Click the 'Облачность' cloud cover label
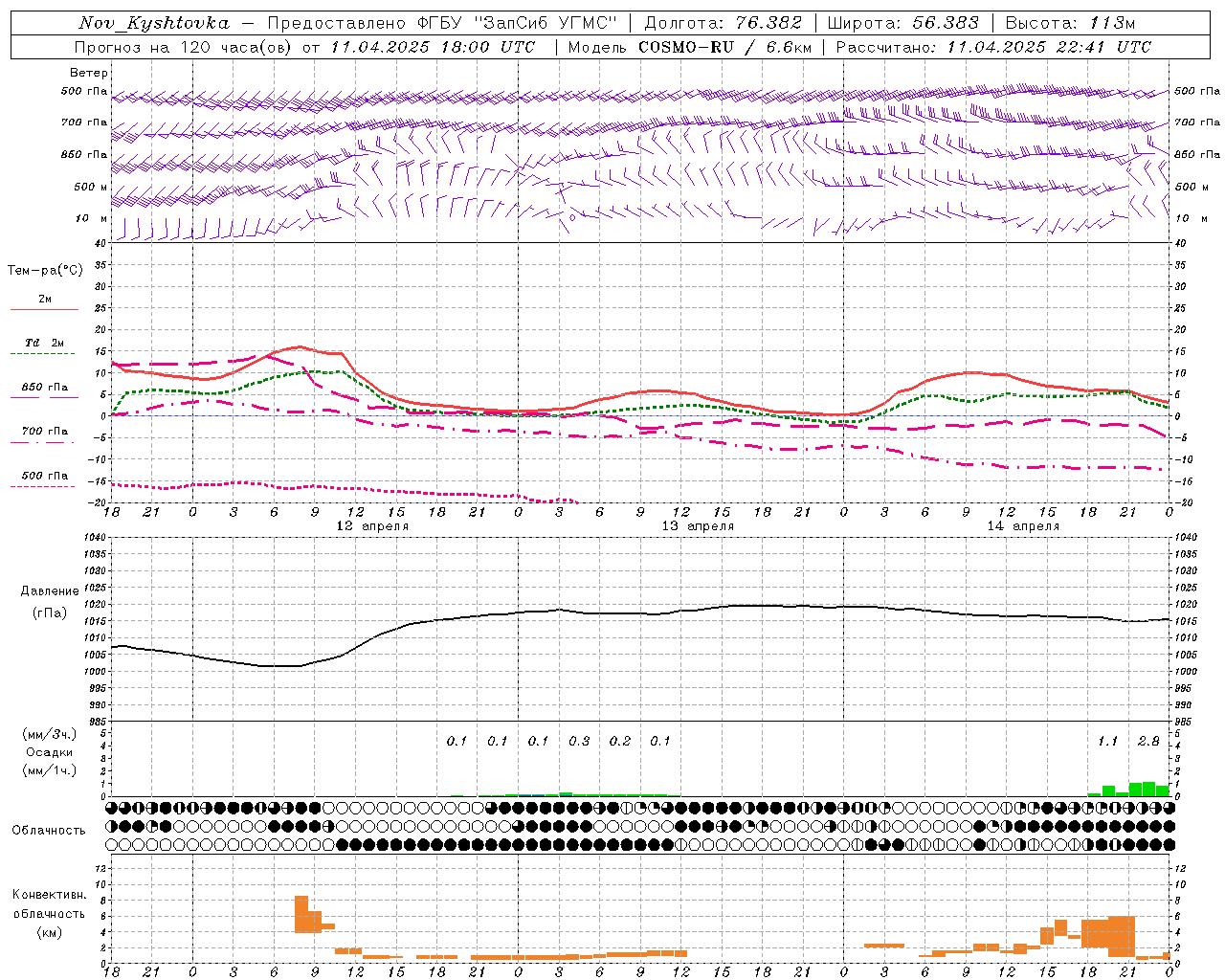Screen dimensions: 1225x980 [49, 830]
